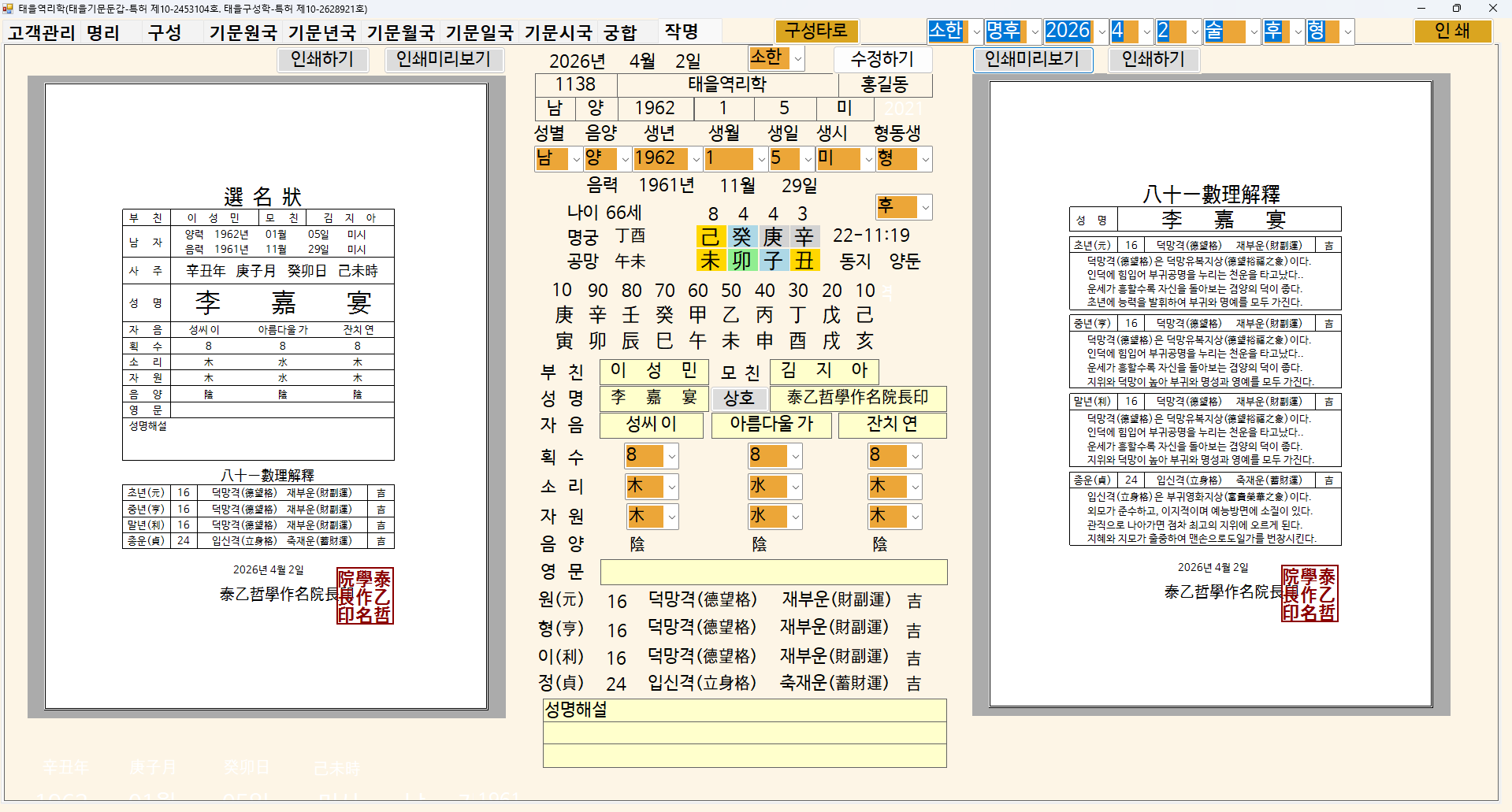
Task: Open the 명리 menu
Action: tap(103, 32)
